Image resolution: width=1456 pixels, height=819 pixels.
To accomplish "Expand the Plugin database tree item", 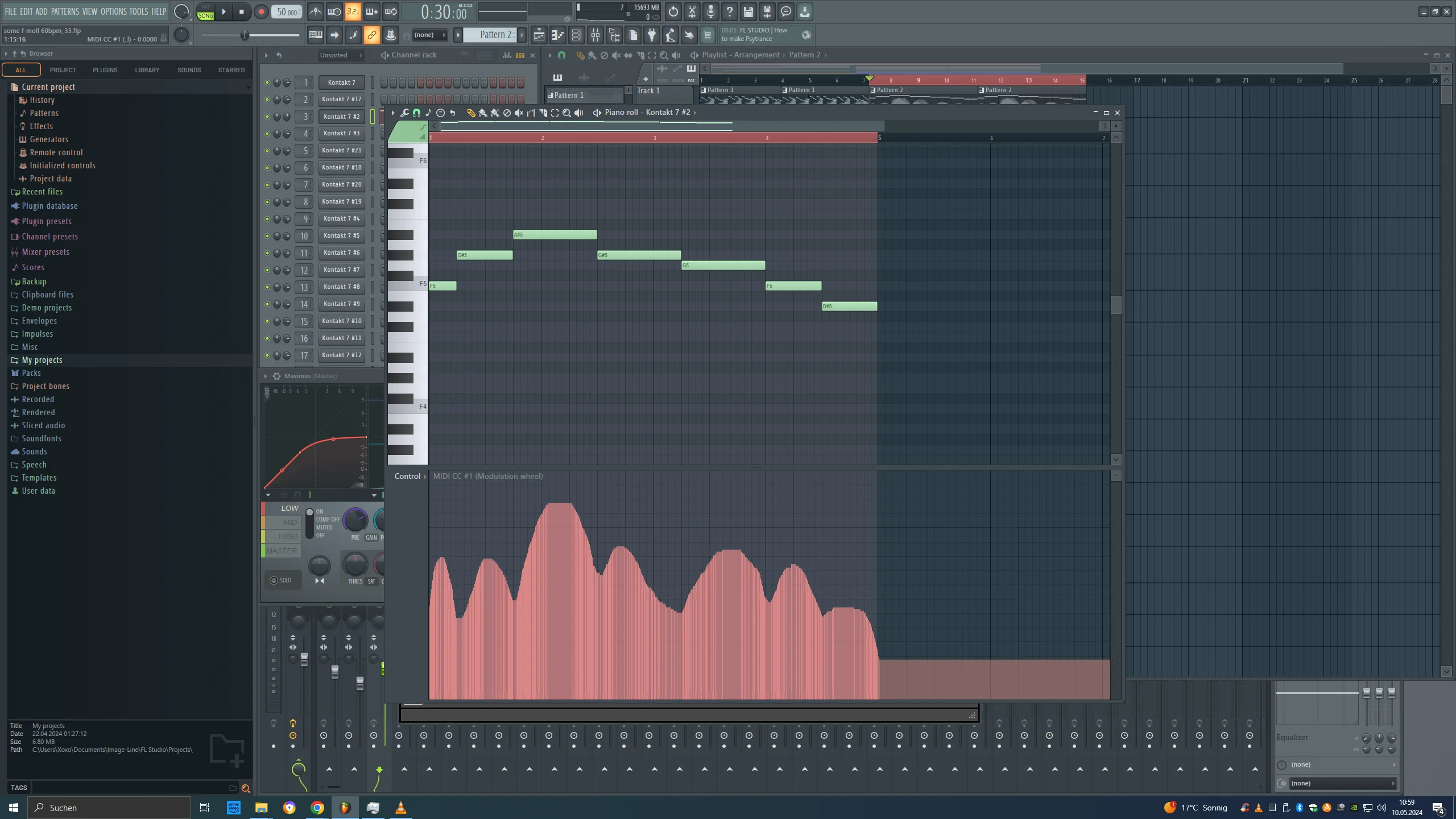I will [x=49, y=206].
